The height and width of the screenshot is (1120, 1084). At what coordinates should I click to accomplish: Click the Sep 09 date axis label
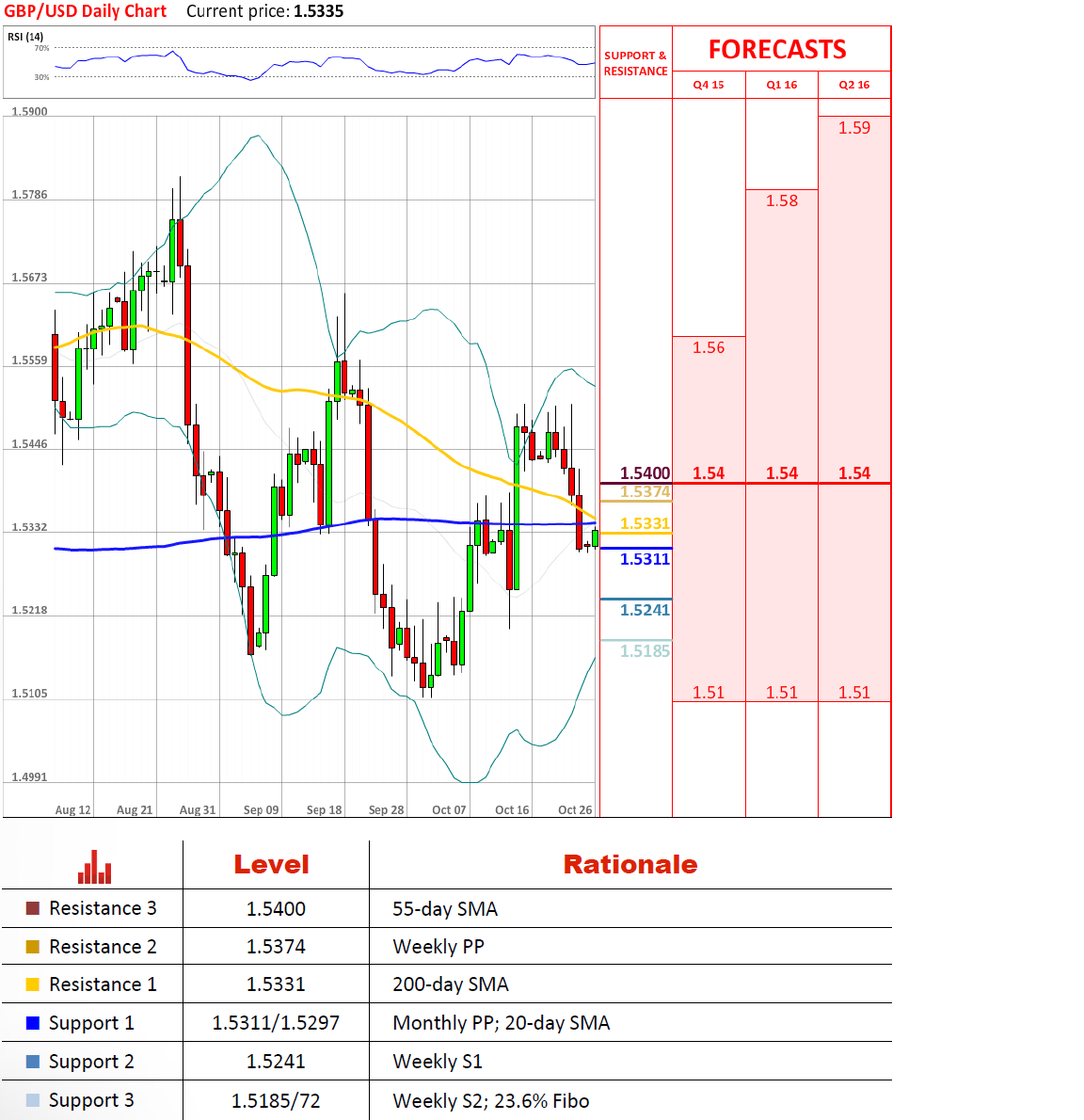pyautogui.click(x=262, y=810)
